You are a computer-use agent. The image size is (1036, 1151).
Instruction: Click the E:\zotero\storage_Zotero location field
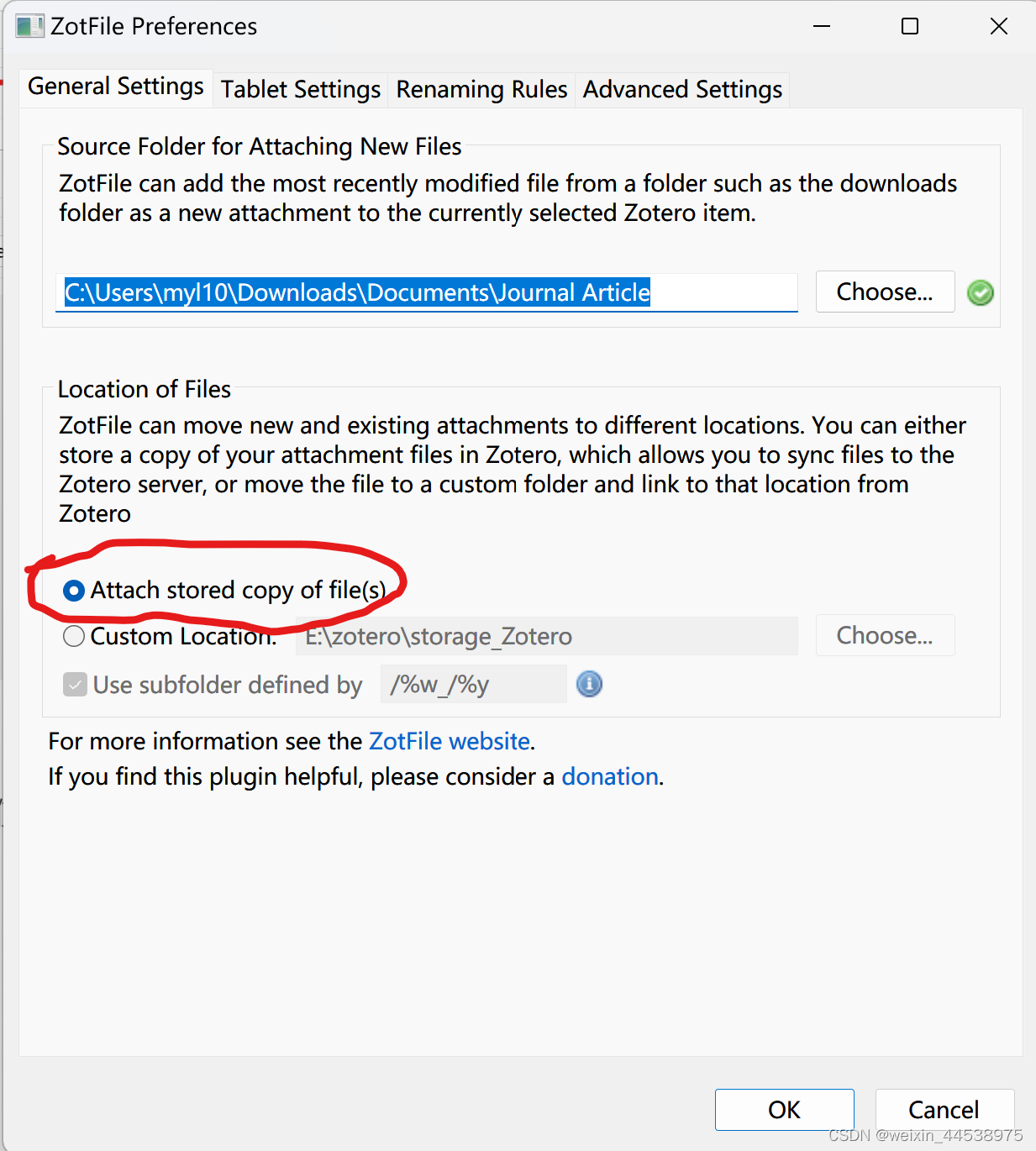tap(547, 636)
